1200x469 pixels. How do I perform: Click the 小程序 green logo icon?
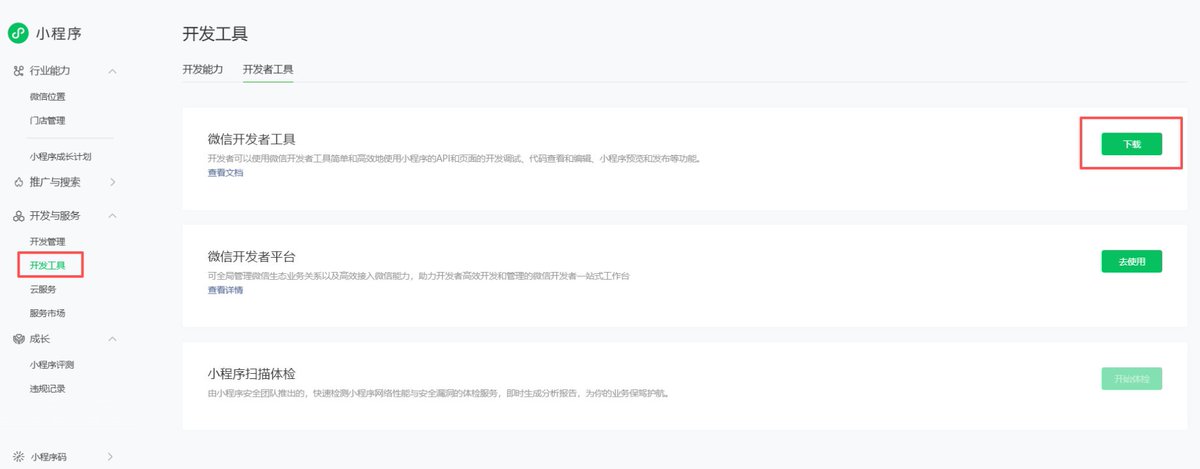click(x=19, y=33)
